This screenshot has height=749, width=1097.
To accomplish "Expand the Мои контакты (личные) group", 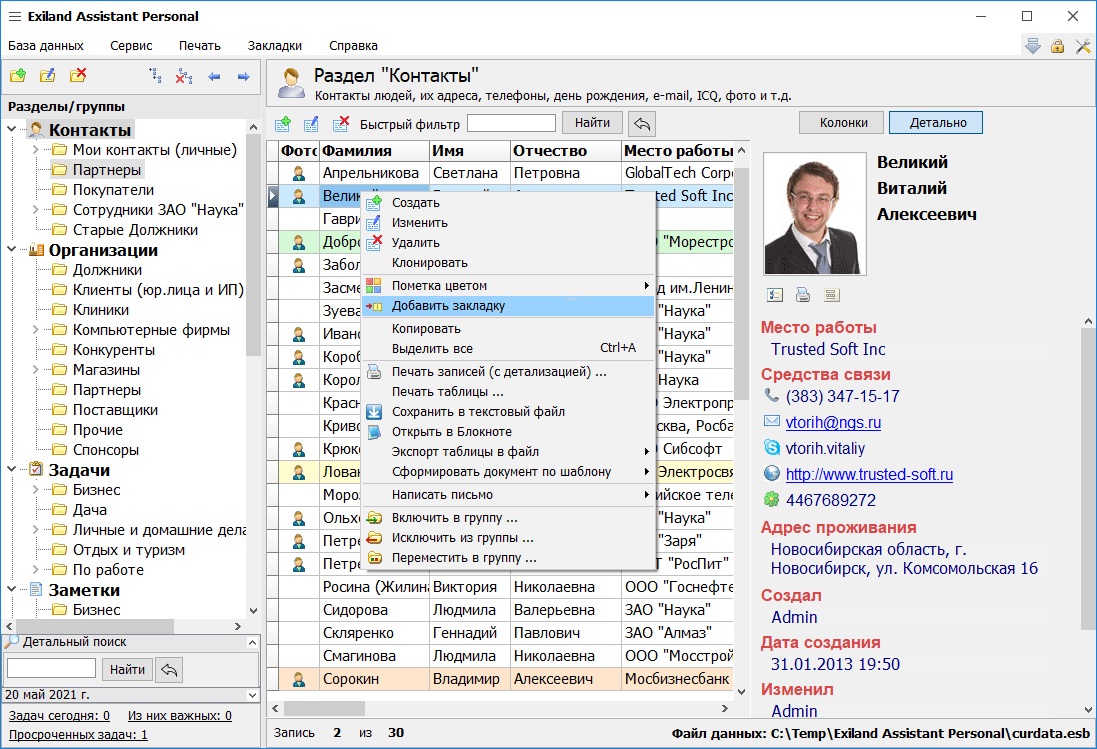I will 35,150.
